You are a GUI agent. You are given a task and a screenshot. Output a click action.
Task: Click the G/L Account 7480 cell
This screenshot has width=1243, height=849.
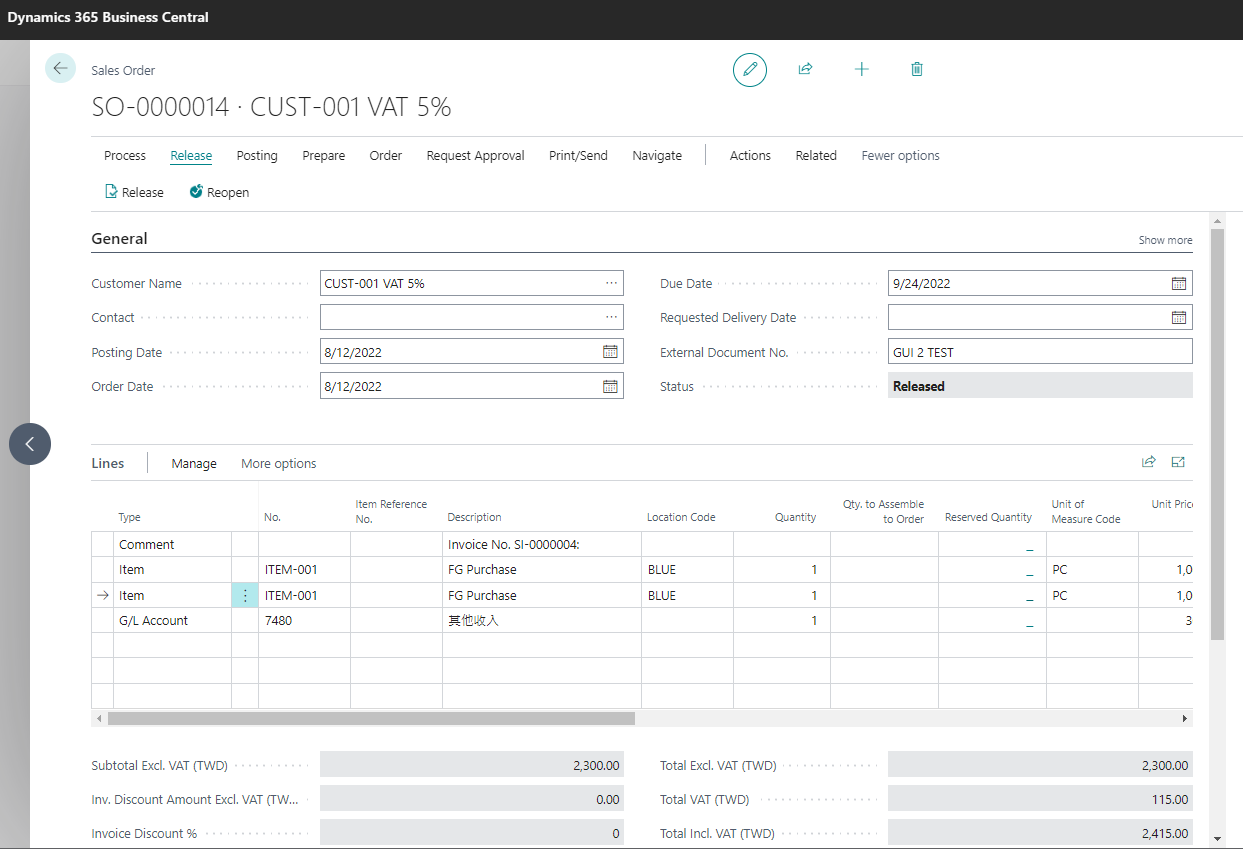pos(304,620)
